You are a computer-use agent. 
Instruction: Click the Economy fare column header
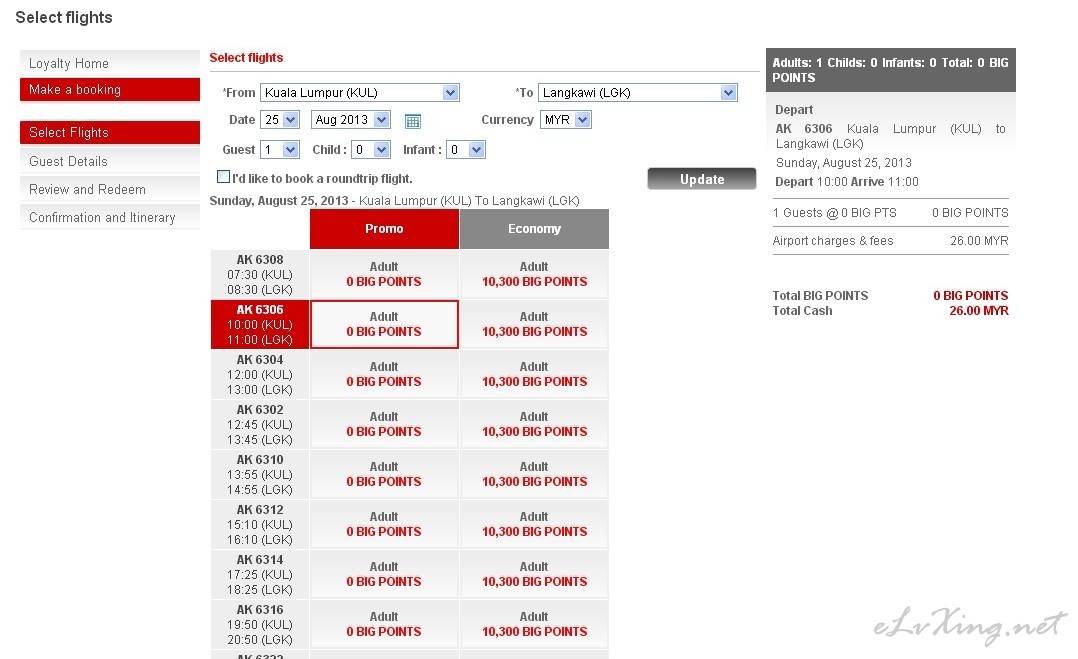pos(534,229)
